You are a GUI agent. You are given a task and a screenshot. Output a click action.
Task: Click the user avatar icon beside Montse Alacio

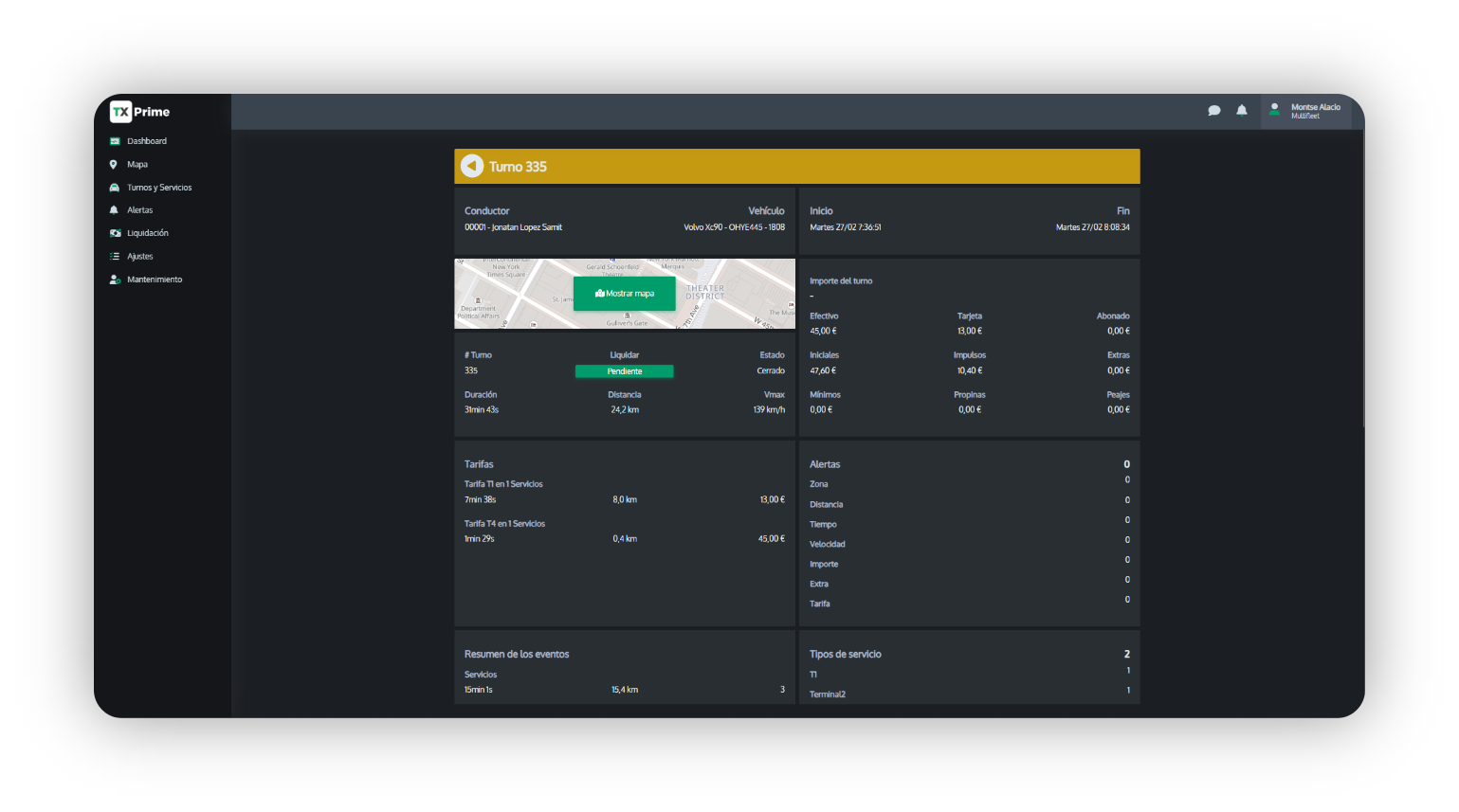point(1274,110)
